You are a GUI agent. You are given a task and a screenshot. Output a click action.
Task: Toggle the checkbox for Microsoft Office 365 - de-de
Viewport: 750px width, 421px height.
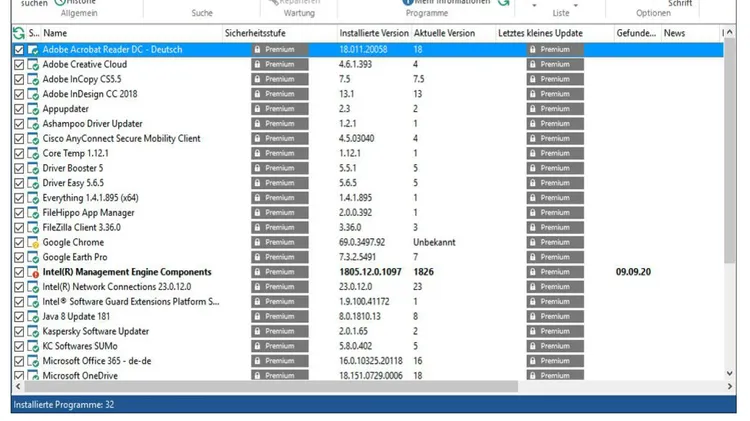point(19,361)
